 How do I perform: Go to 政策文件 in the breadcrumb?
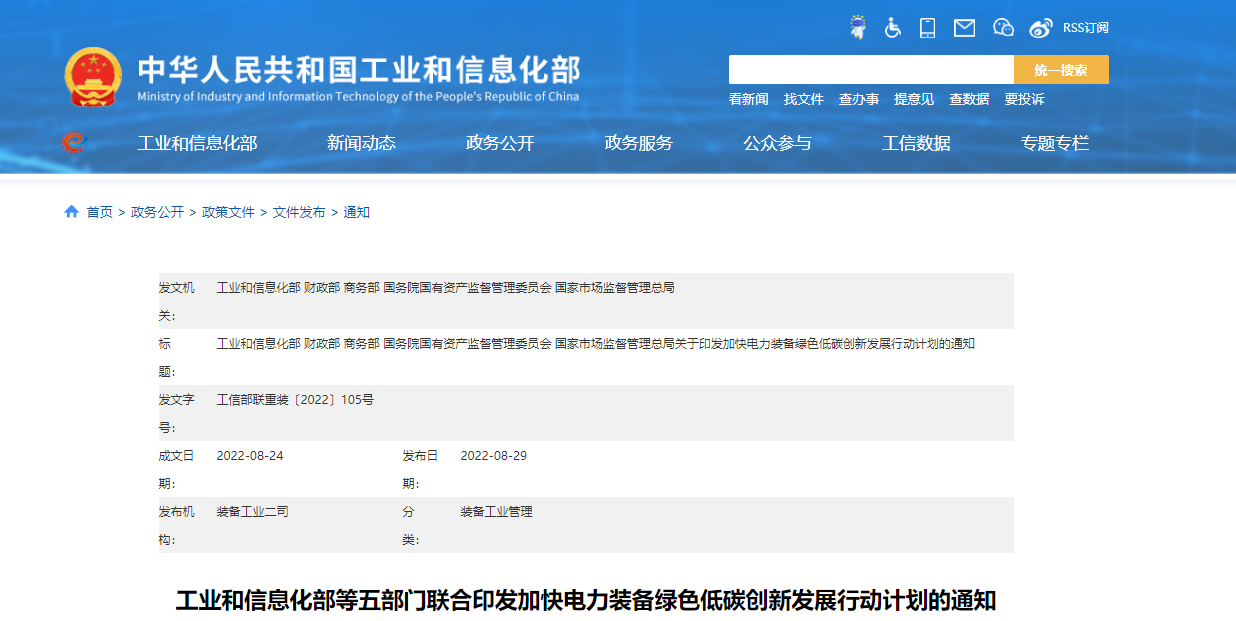pos(228,212)
